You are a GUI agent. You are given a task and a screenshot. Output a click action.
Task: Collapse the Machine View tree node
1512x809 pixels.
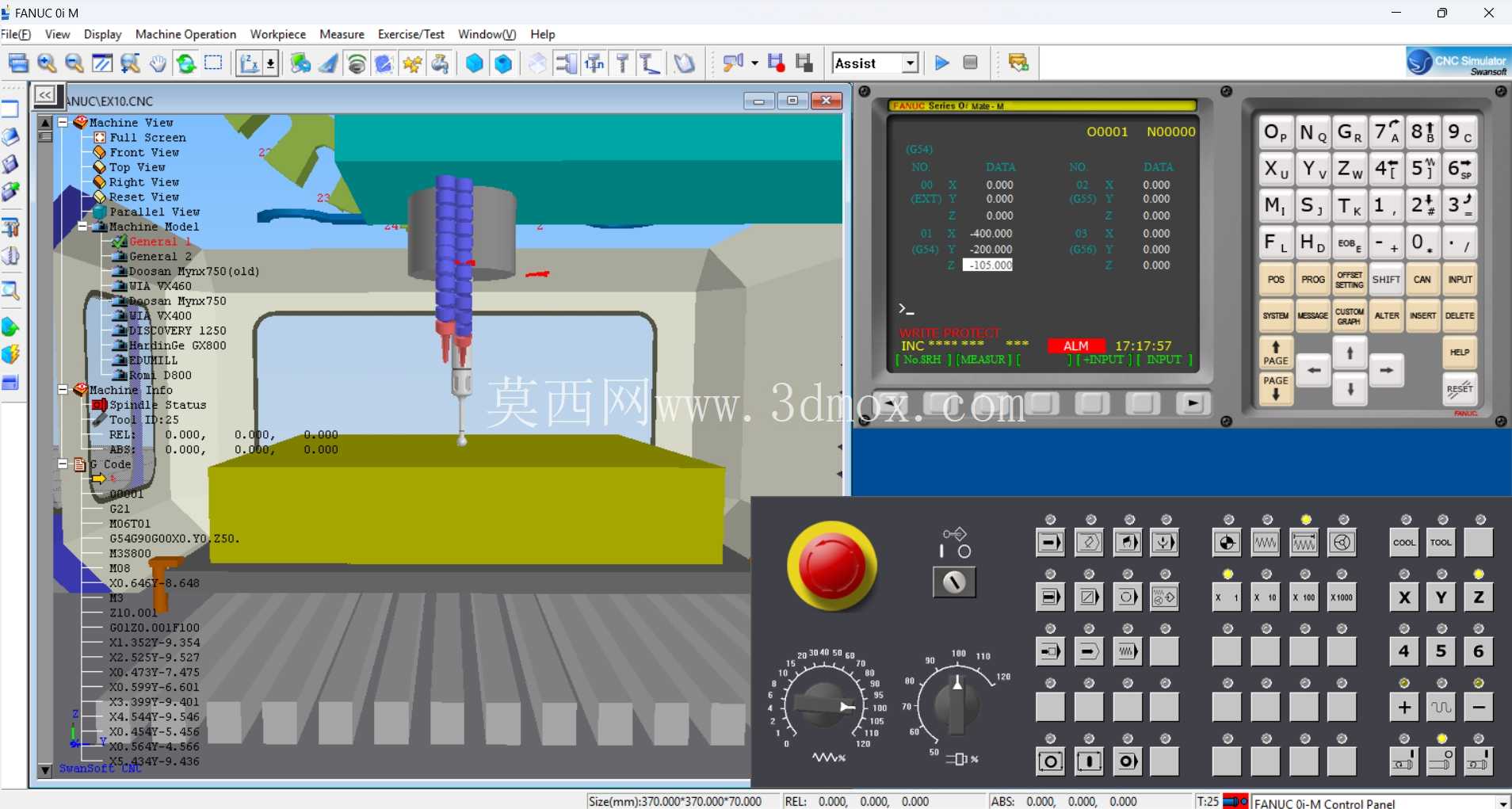pos(63,122)
